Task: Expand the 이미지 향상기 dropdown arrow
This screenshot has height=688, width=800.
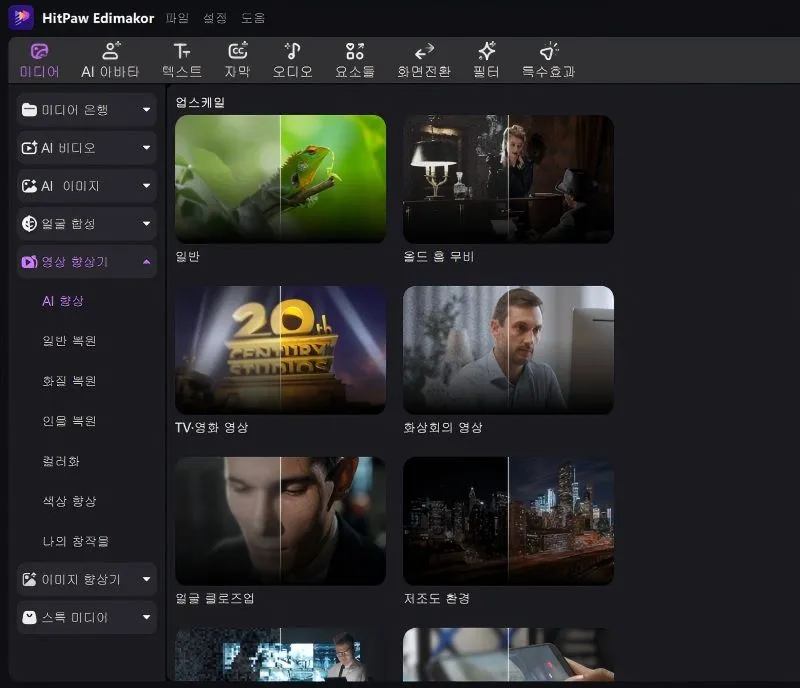Action: pos(146,579)
